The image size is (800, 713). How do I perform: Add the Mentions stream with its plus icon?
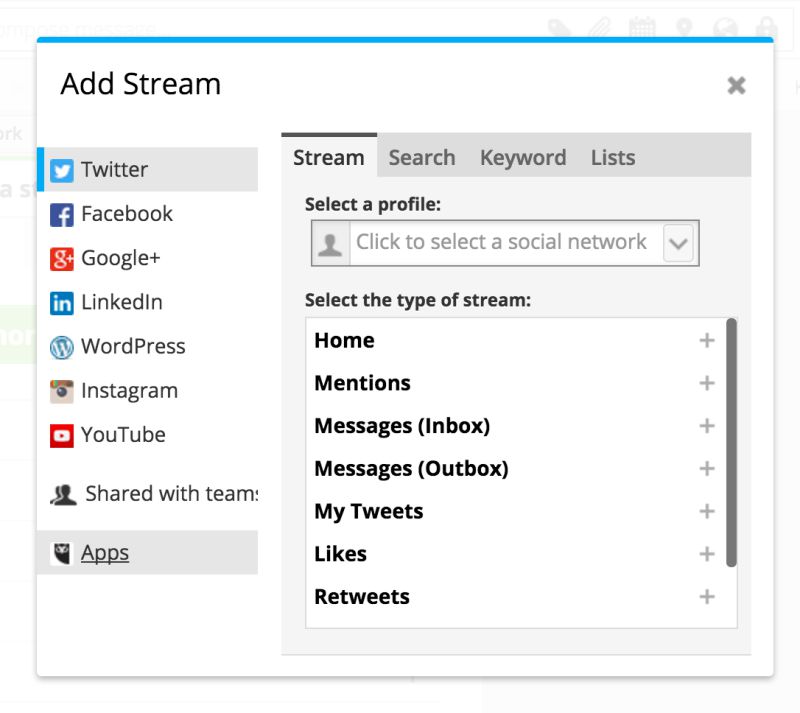707,383
